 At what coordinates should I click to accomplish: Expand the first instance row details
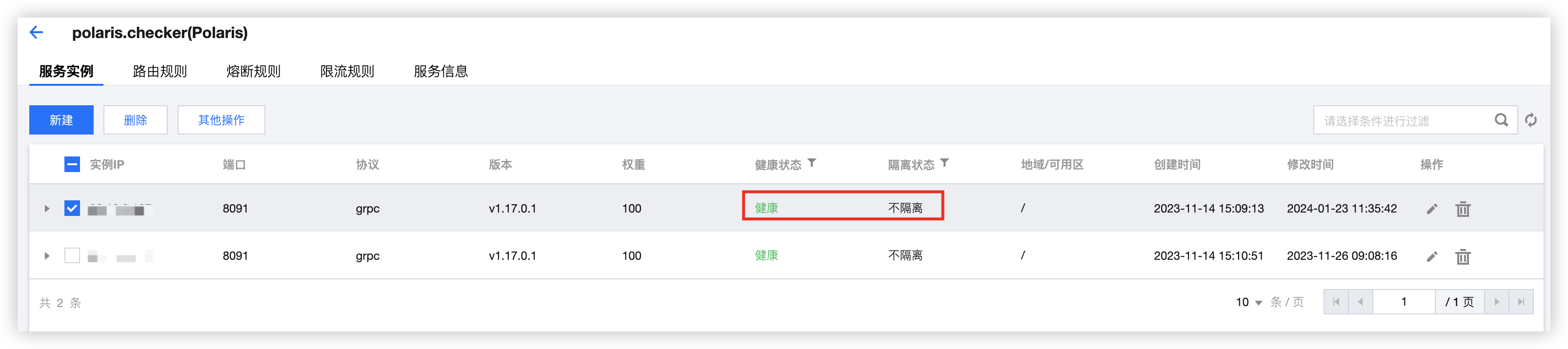tap(47, 209)
